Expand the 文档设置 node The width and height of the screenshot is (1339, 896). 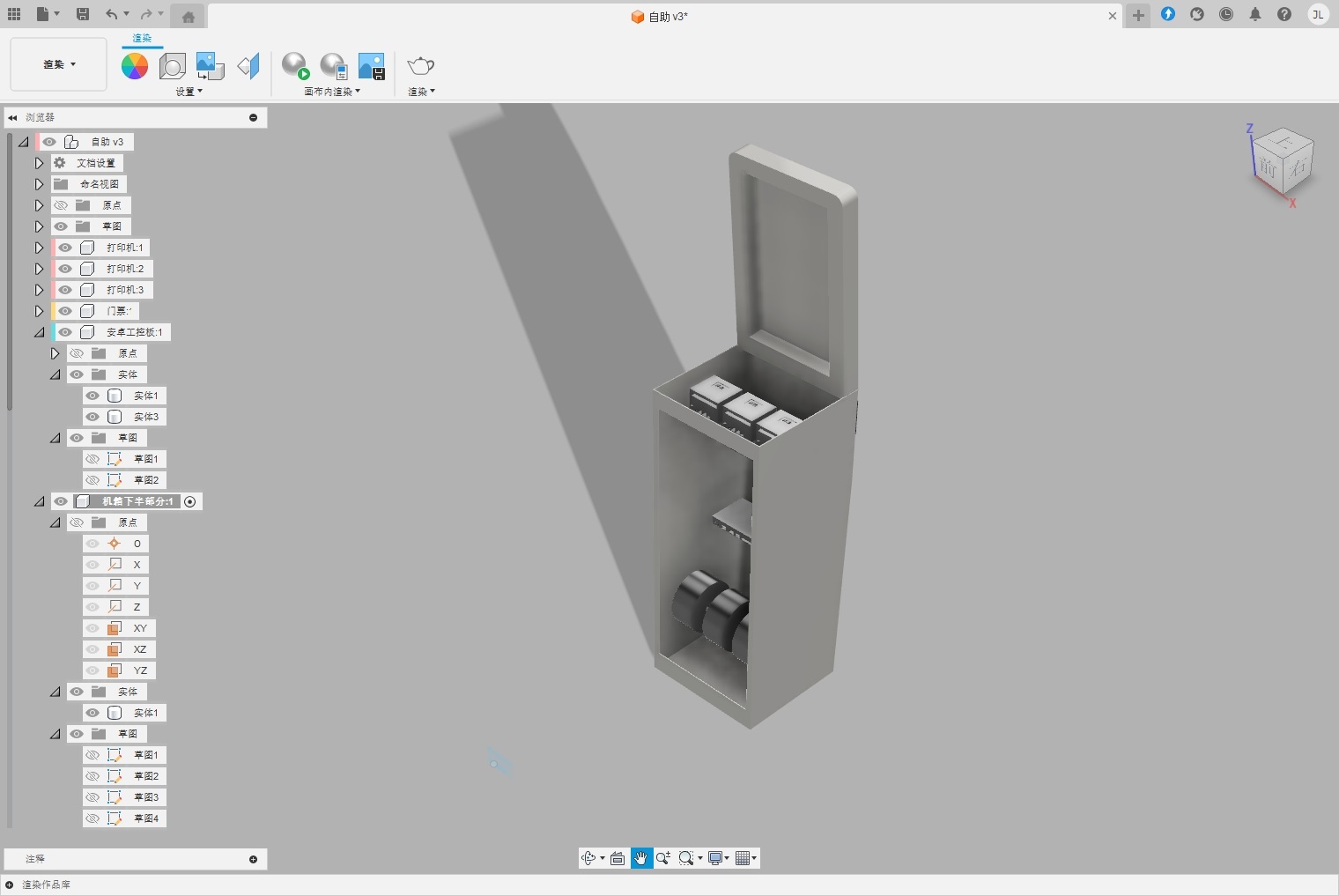click(x=39, y=163)
